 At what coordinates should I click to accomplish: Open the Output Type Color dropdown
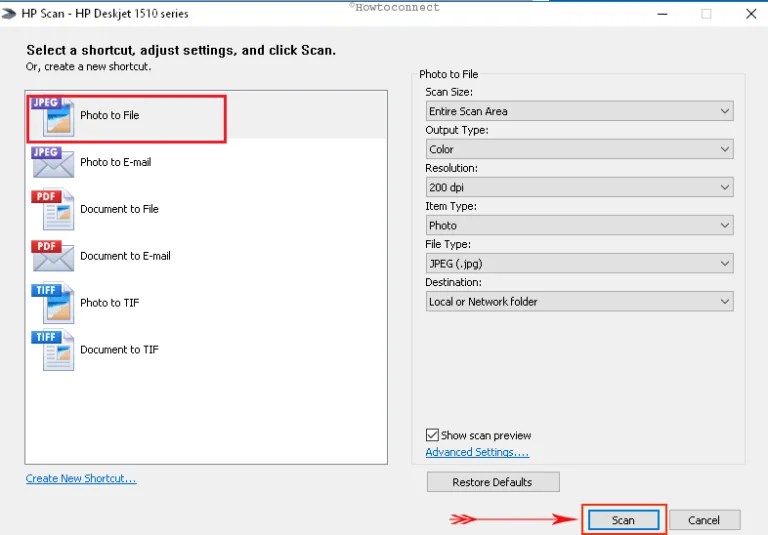[579, 149]
